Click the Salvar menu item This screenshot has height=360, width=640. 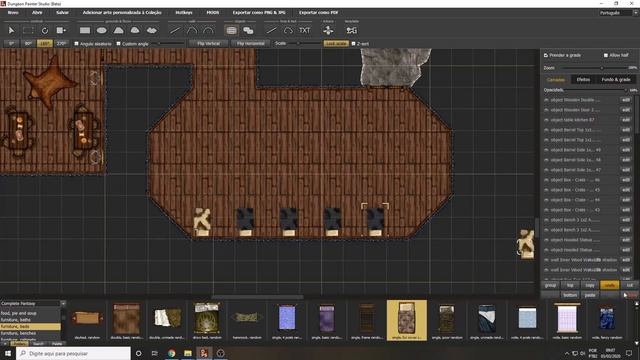tap(62, 13)
